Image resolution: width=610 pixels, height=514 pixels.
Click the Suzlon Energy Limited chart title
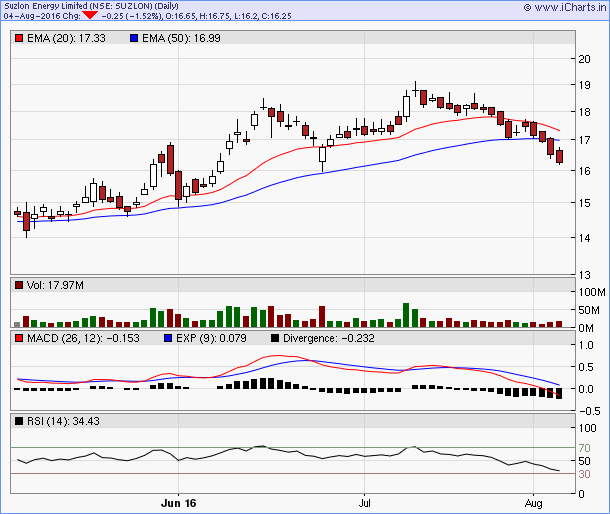click(x=91, y=6)
